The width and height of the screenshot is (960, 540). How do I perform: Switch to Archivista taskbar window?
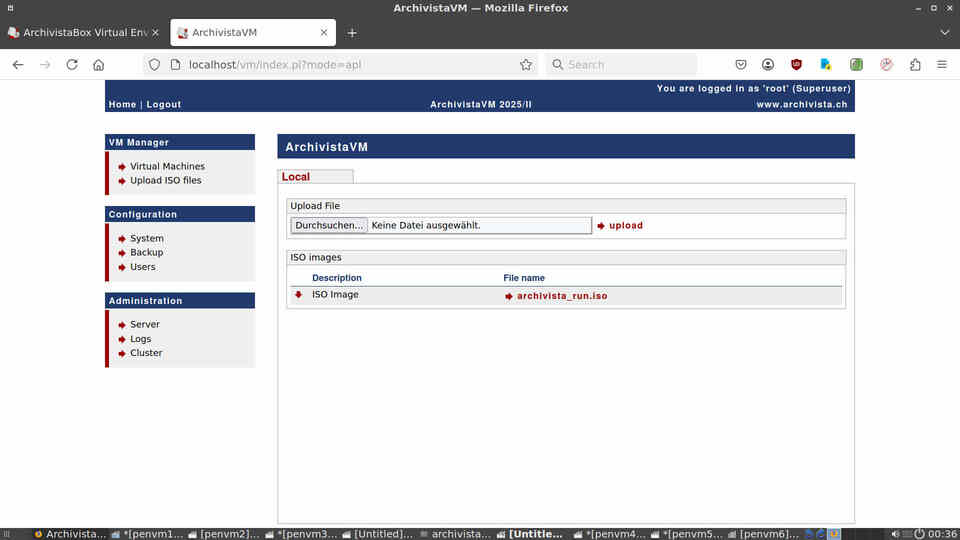tap(70, 534)
